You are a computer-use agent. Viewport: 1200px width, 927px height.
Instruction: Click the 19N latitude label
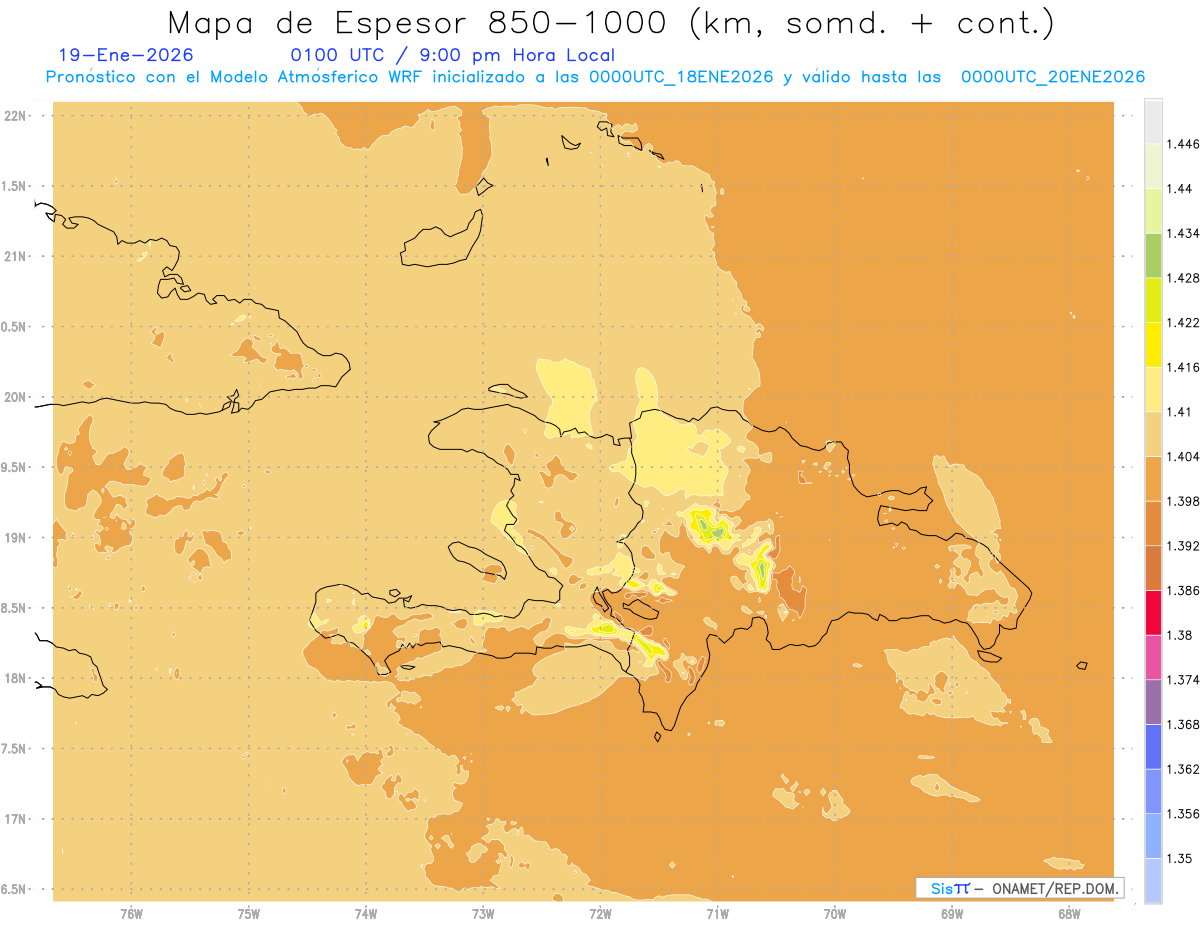point(17,538)
